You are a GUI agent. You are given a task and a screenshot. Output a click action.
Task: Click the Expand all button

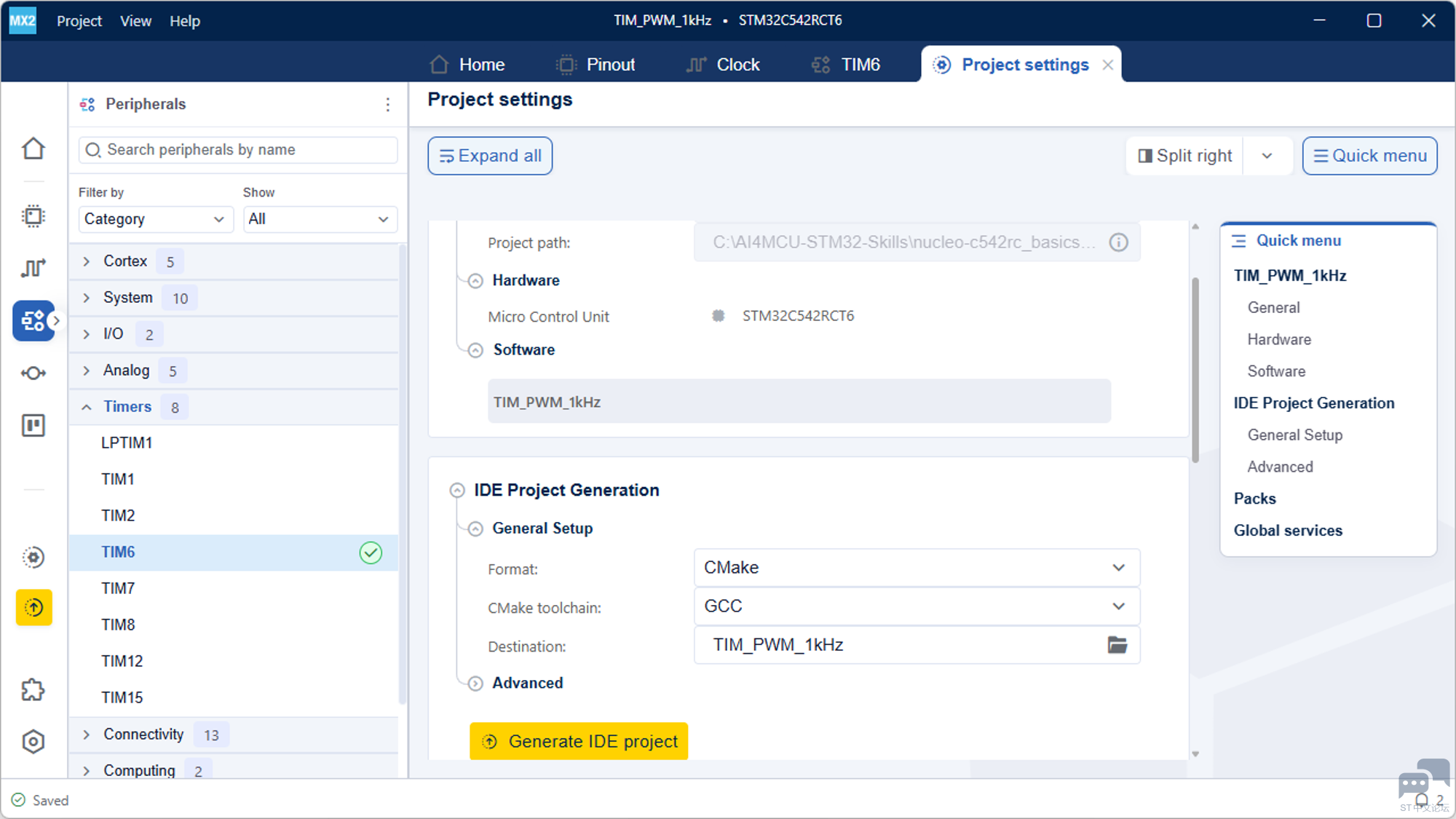click(x=490, y=156)
